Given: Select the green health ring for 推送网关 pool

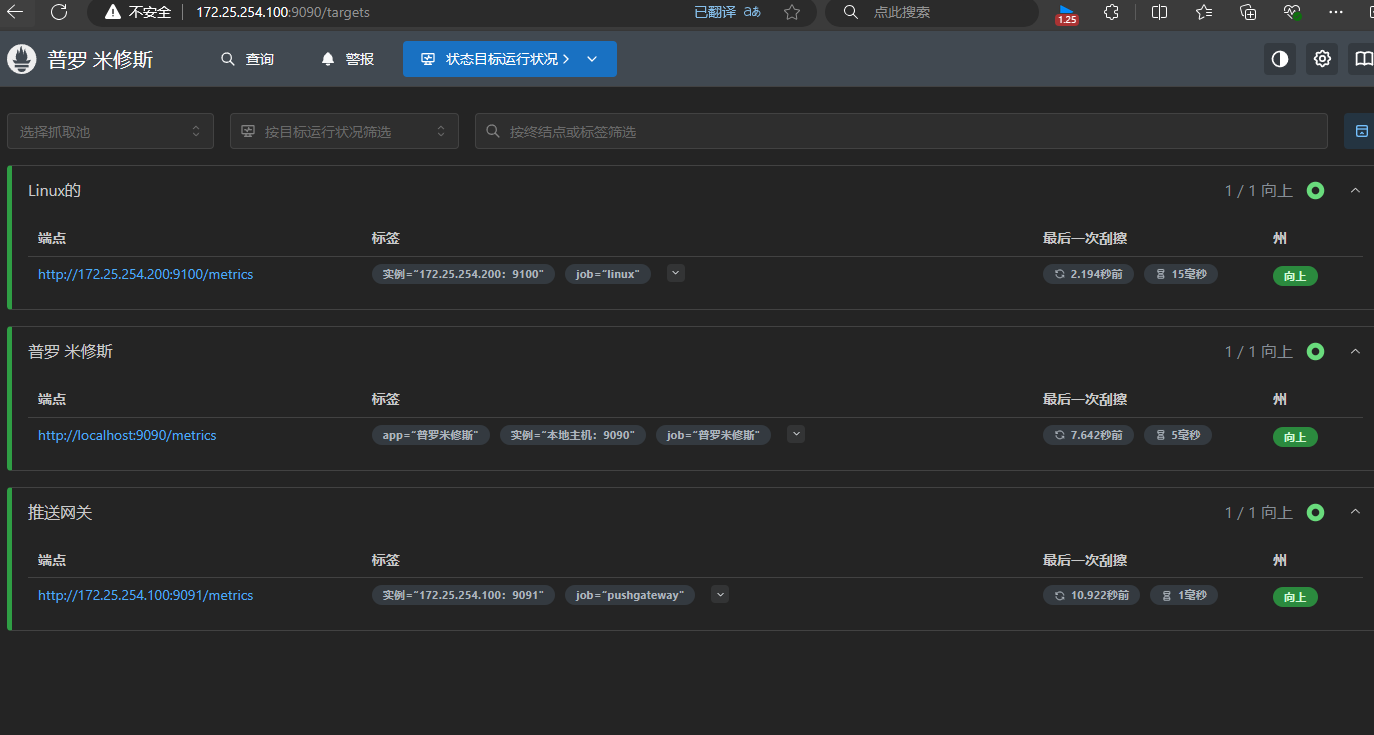Looking at the screenshot, I should [1315, 512].
